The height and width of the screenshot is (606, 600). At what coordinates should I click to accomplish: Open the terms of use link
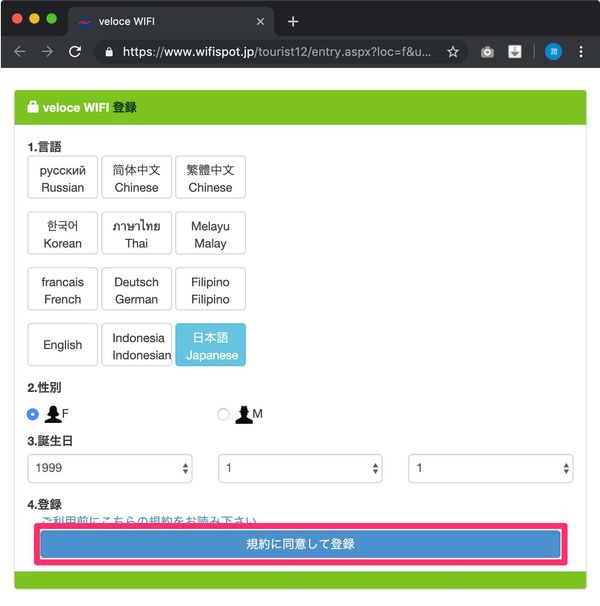pyautogui.click(x=149, y=520)
